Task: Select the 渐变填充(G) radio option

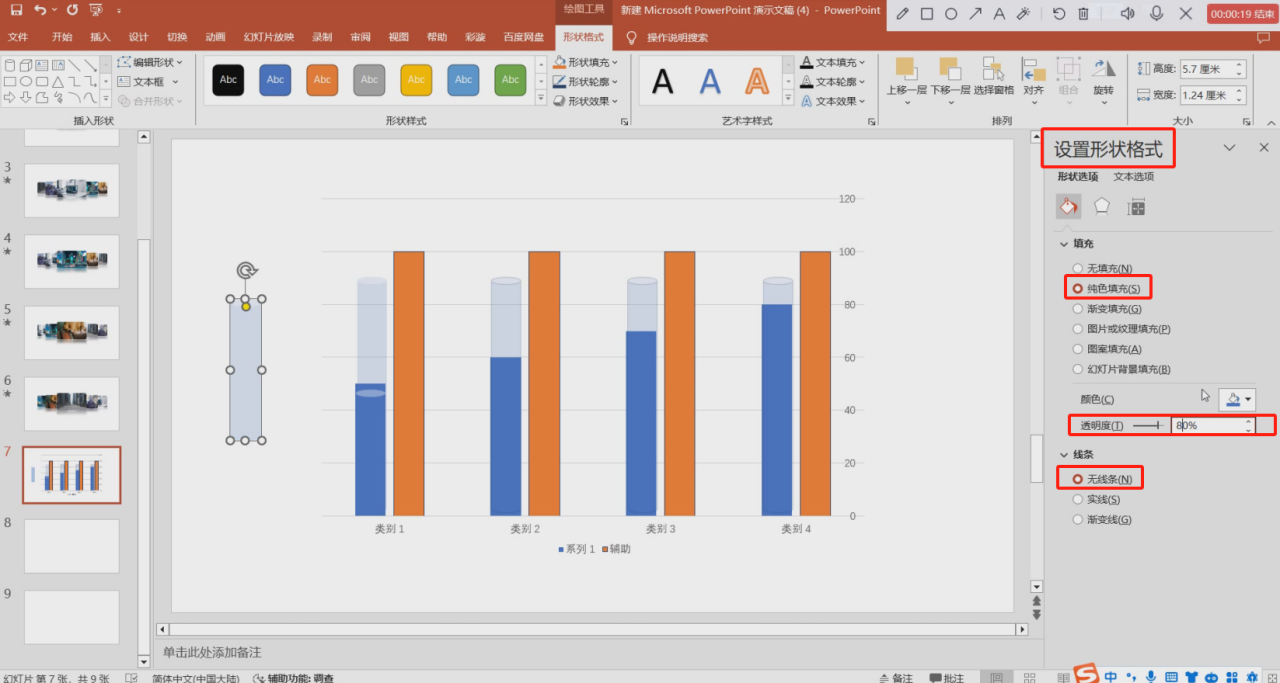Action: tap(1077, 309)
